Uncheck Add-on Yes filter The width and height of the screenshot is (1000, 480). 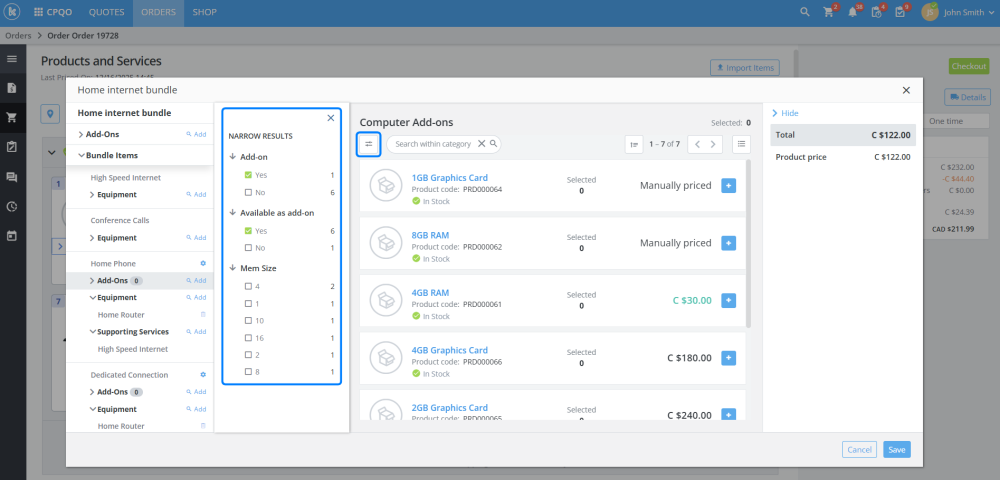tap(248, 175)
